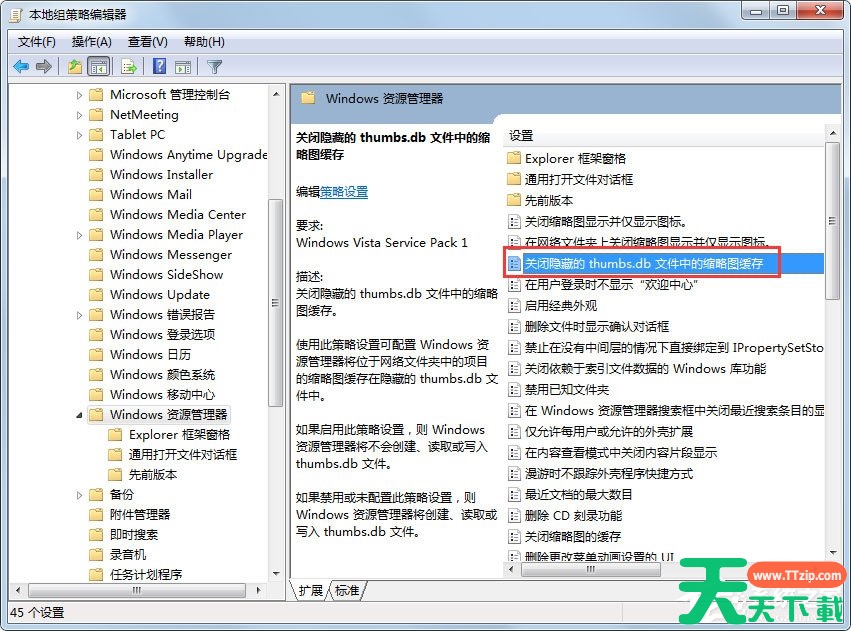Select 关闭依赖于索引文件数据的 Windows 库功能
Viewport: 851px width, 631px height.
pos(645,369)
